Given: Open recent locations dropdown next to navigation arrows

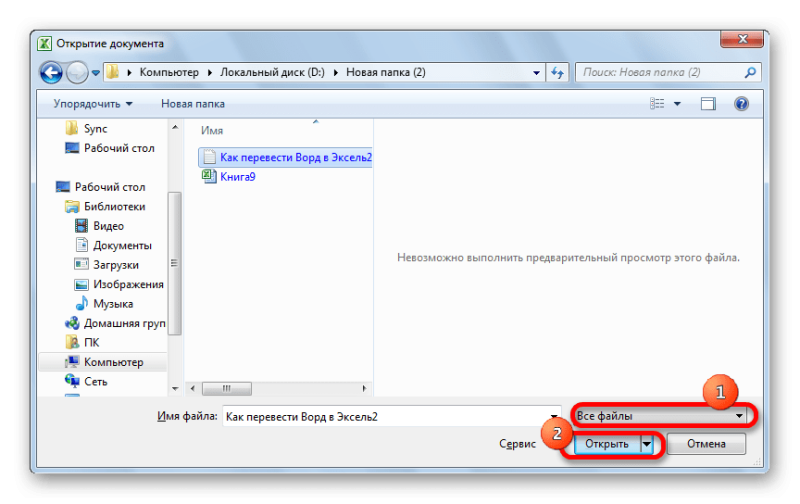Looking at the screenshot, I should (x=95, y=73).
